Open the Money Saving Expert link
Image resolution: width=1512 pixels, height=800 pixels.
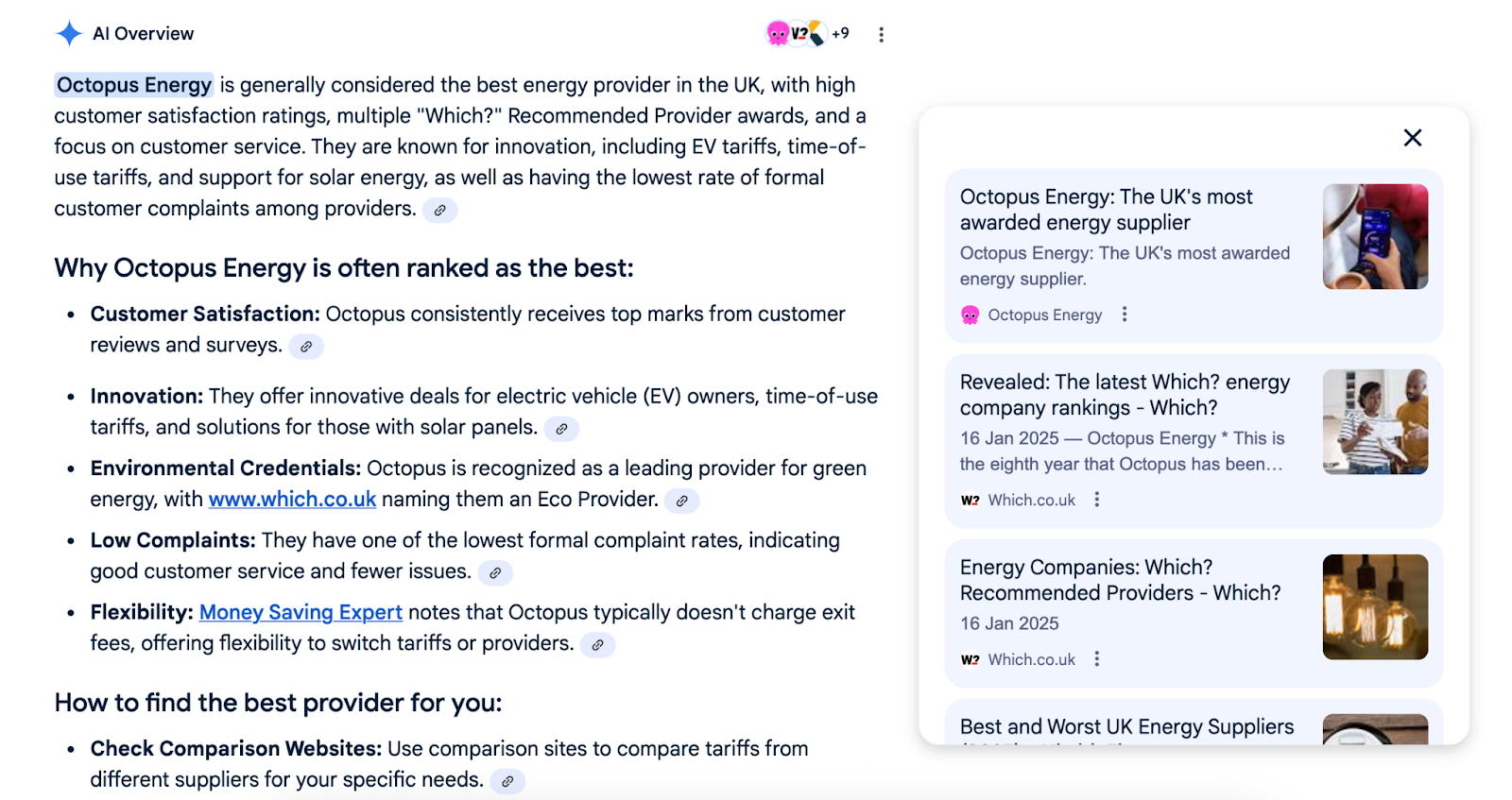pos(300,612)
